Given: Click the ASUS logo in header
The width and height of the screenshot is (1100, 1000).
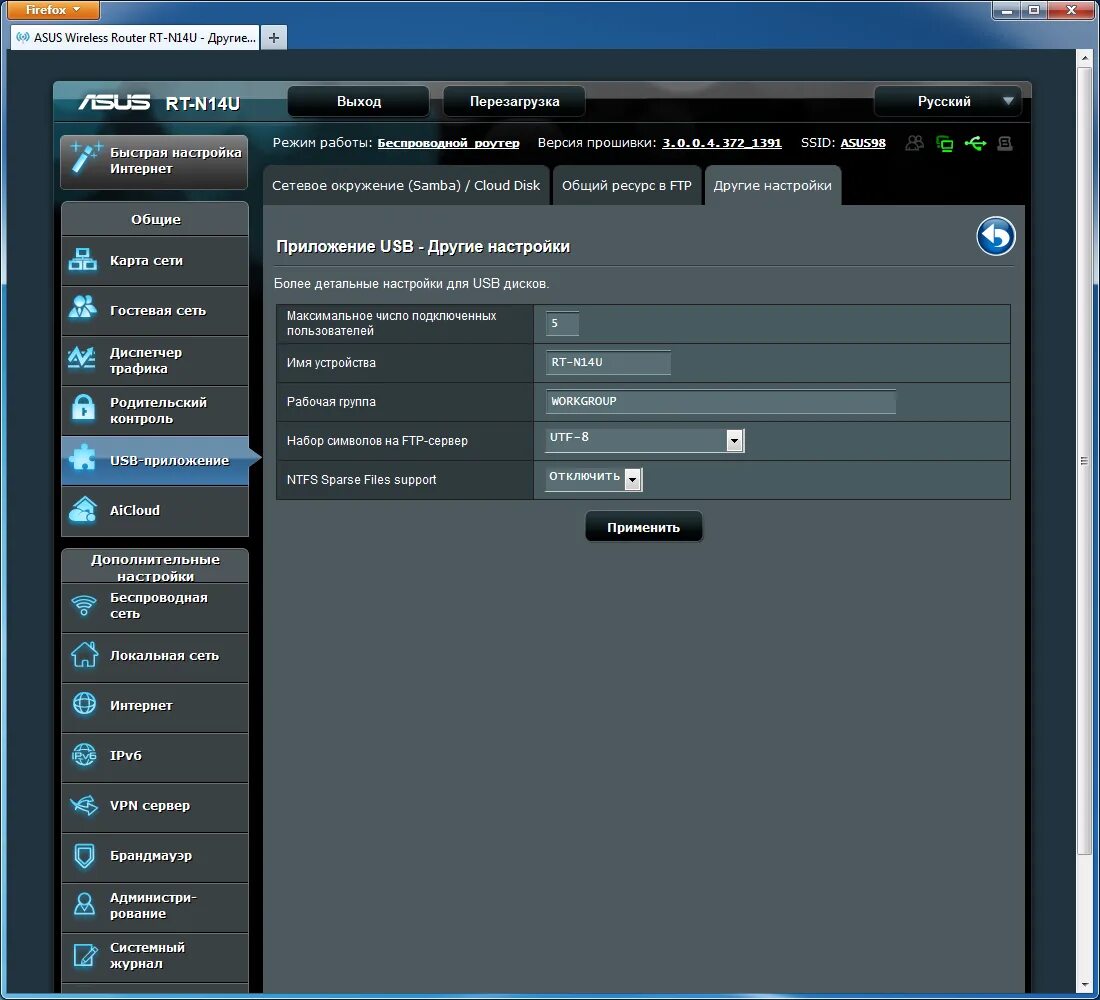Looking at the screenshot, I should click(114, 102).
